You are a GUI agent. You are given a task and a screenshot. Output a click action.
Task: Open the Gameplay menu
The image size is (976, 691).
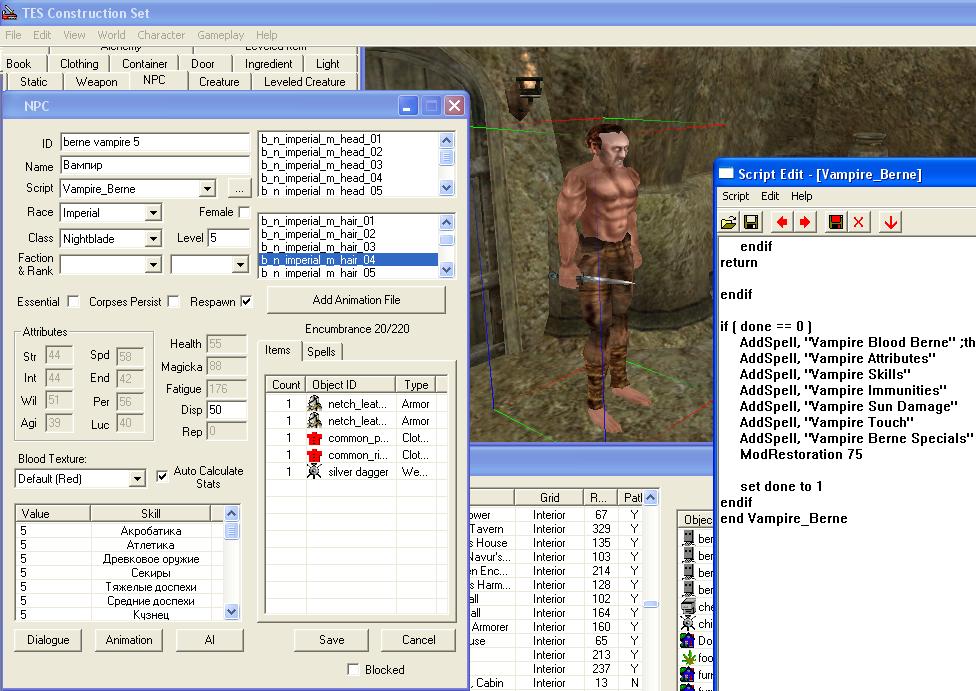pos(220,35)
